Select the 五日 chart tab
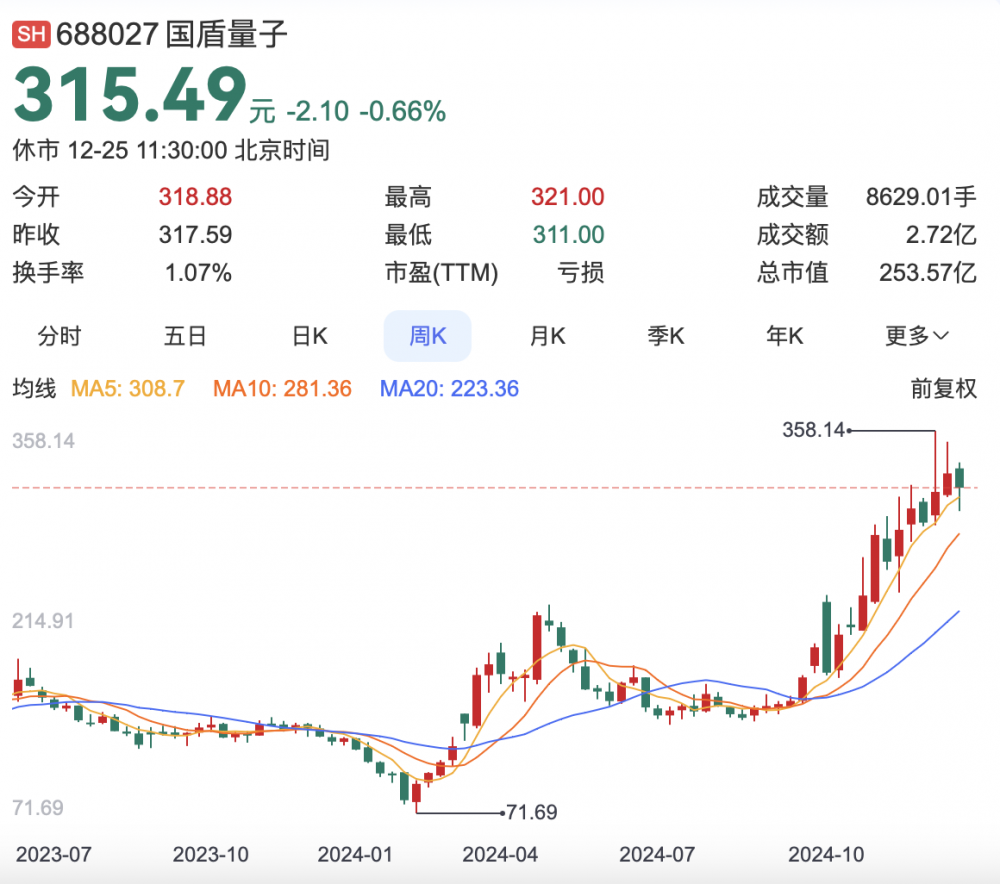Viewport: 1000px width, 884px height. pos(185,336)
